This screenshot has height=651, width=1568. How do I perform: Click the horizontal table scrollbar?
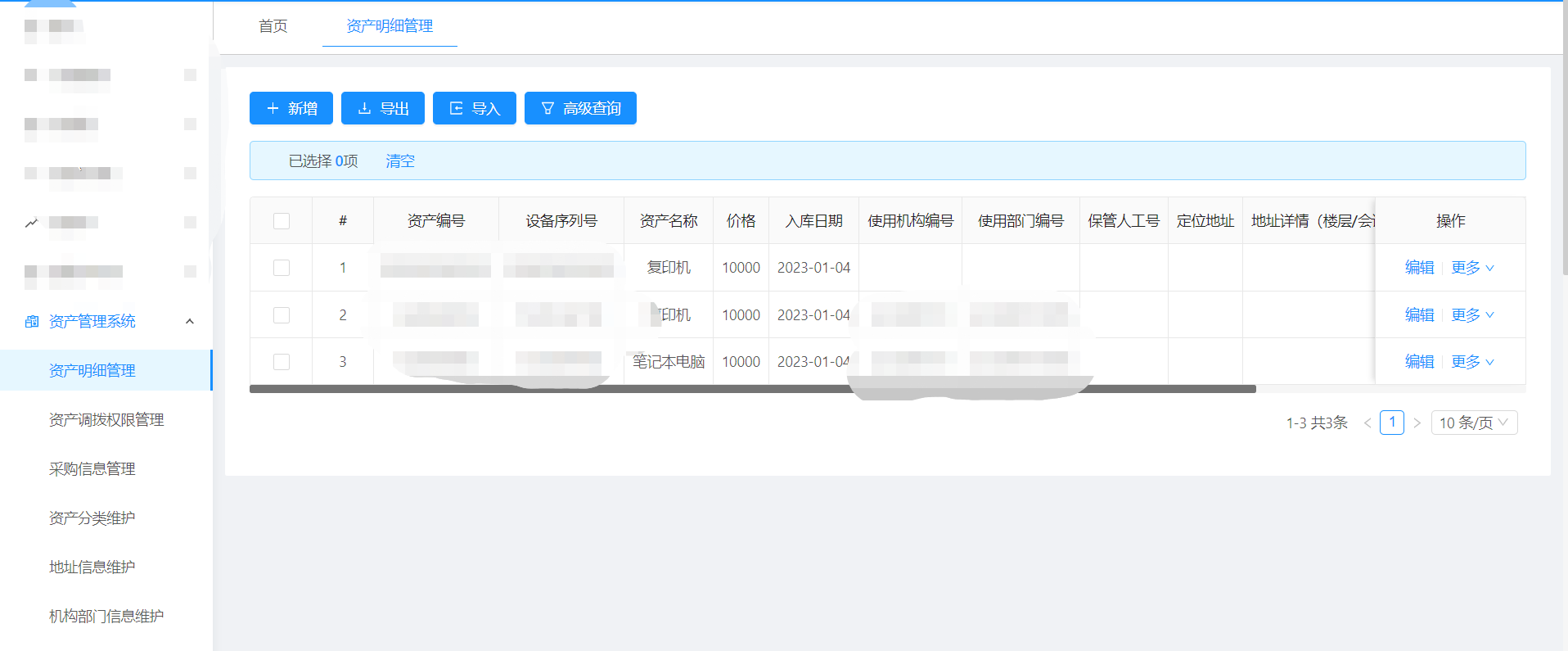point(753,389)
